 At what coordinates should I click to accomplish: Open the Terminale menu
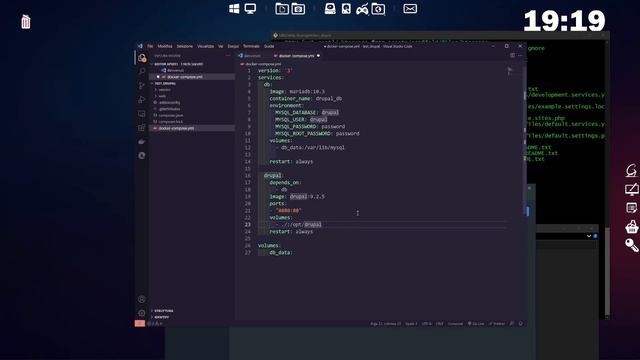pyautogui.click(x=251, y=46)
